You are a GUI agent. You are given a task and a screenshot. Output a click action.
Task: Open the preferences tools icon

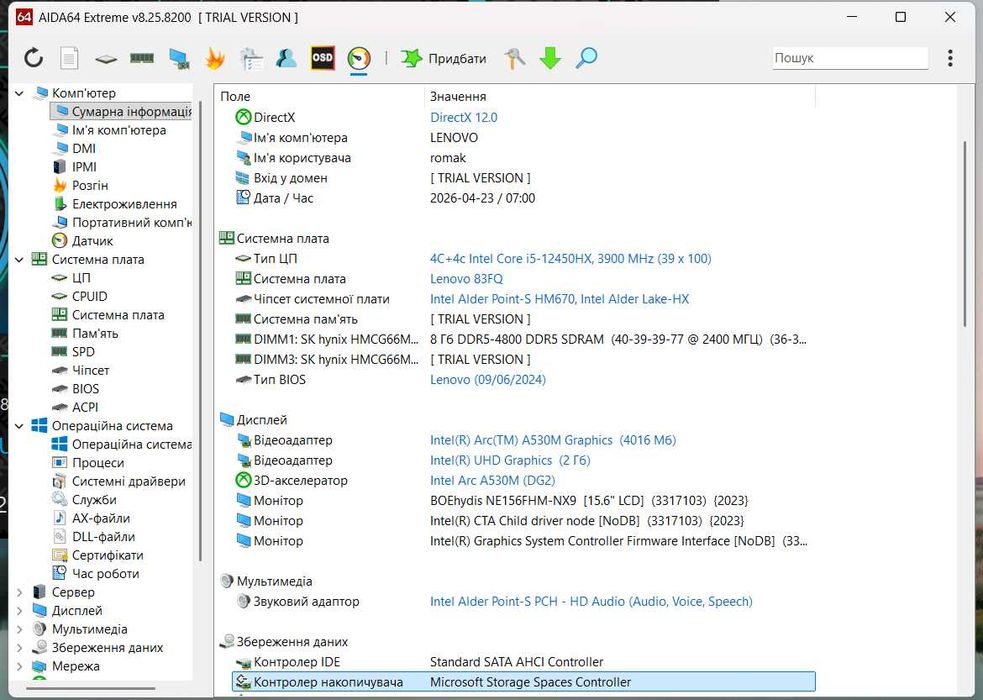click(515, 58)
